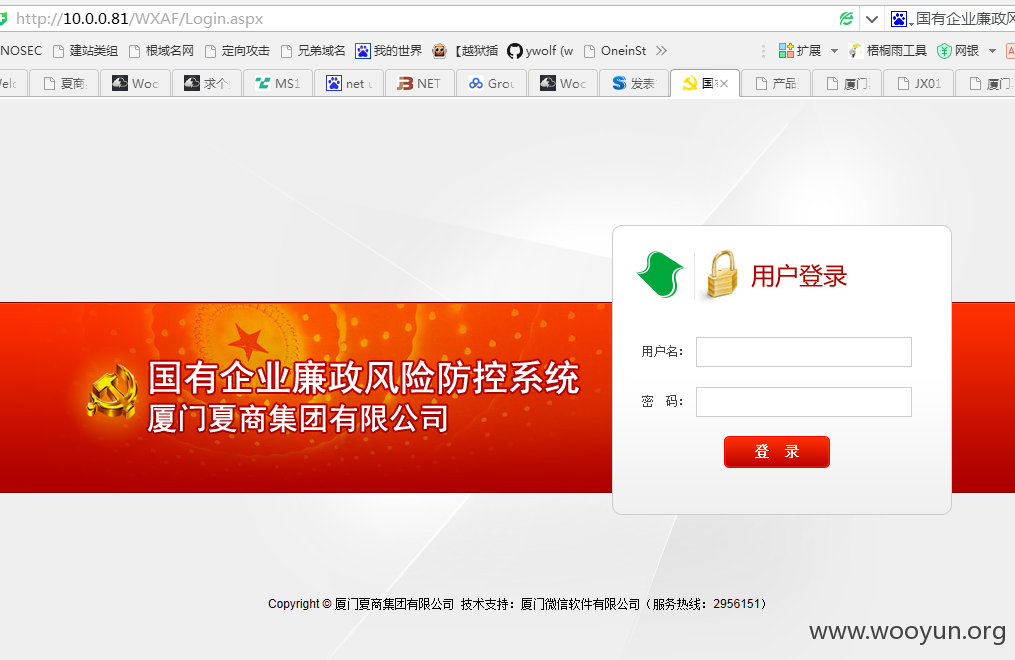1015x660 pixels.
Task: Open the 根域名网 bookmark
Action: (x=161, y=50)
